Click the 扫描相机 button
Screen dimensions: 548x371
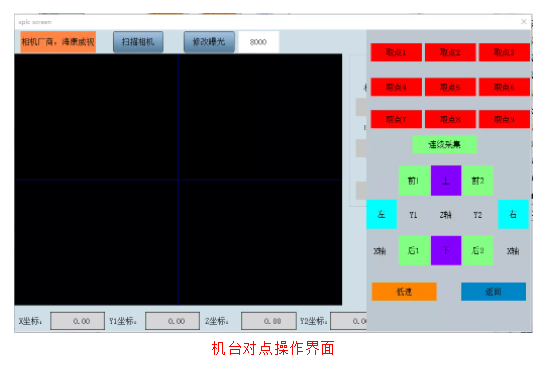(138, 42)
